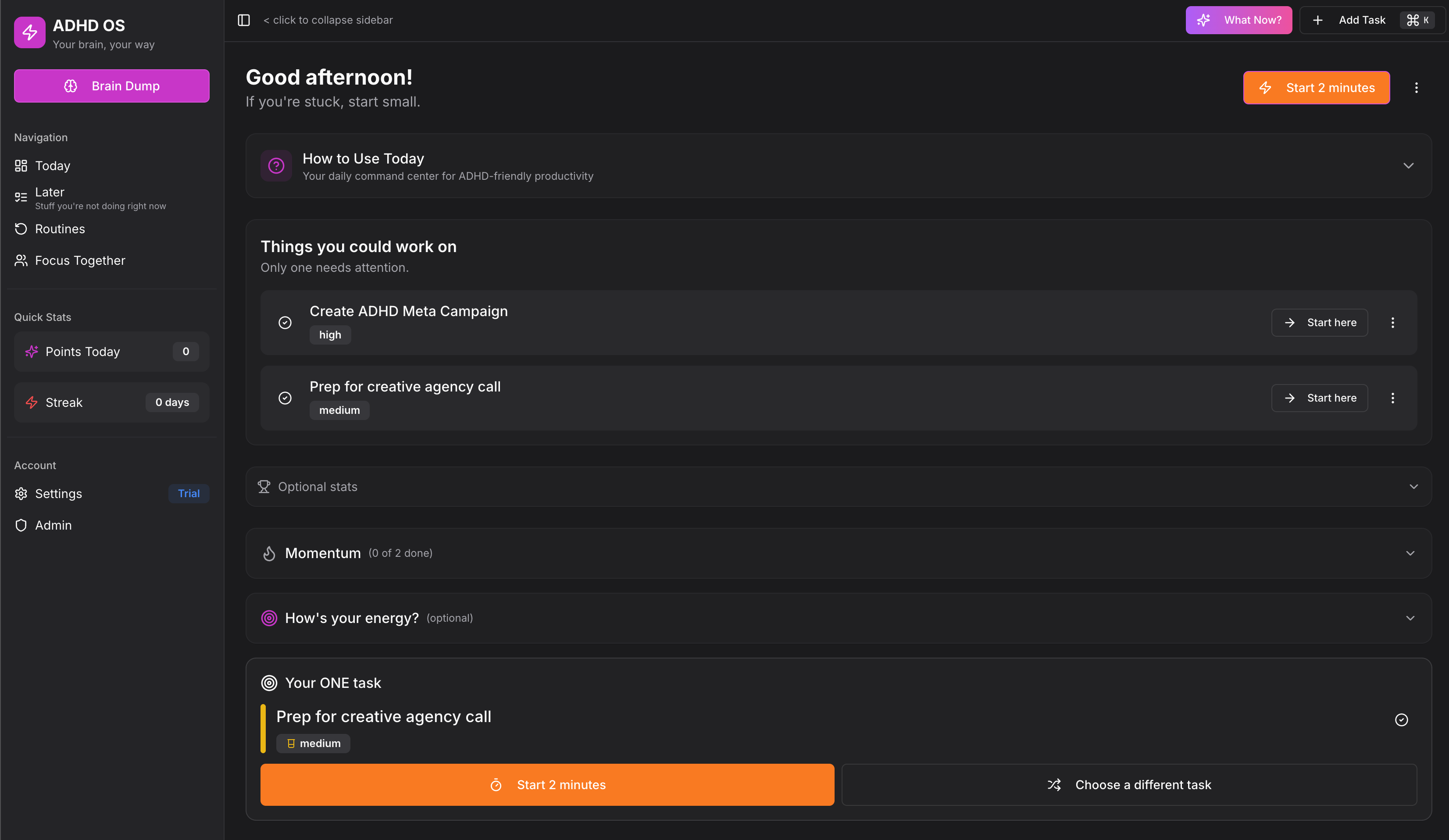
Task: Click the Settings gear icon
Action: [x=21, y=493]
